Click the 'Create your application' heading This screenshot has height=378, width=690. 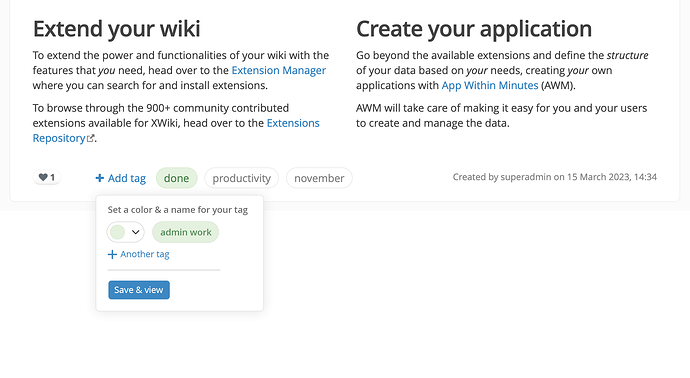pyautogui.click(x=474, y=29)
